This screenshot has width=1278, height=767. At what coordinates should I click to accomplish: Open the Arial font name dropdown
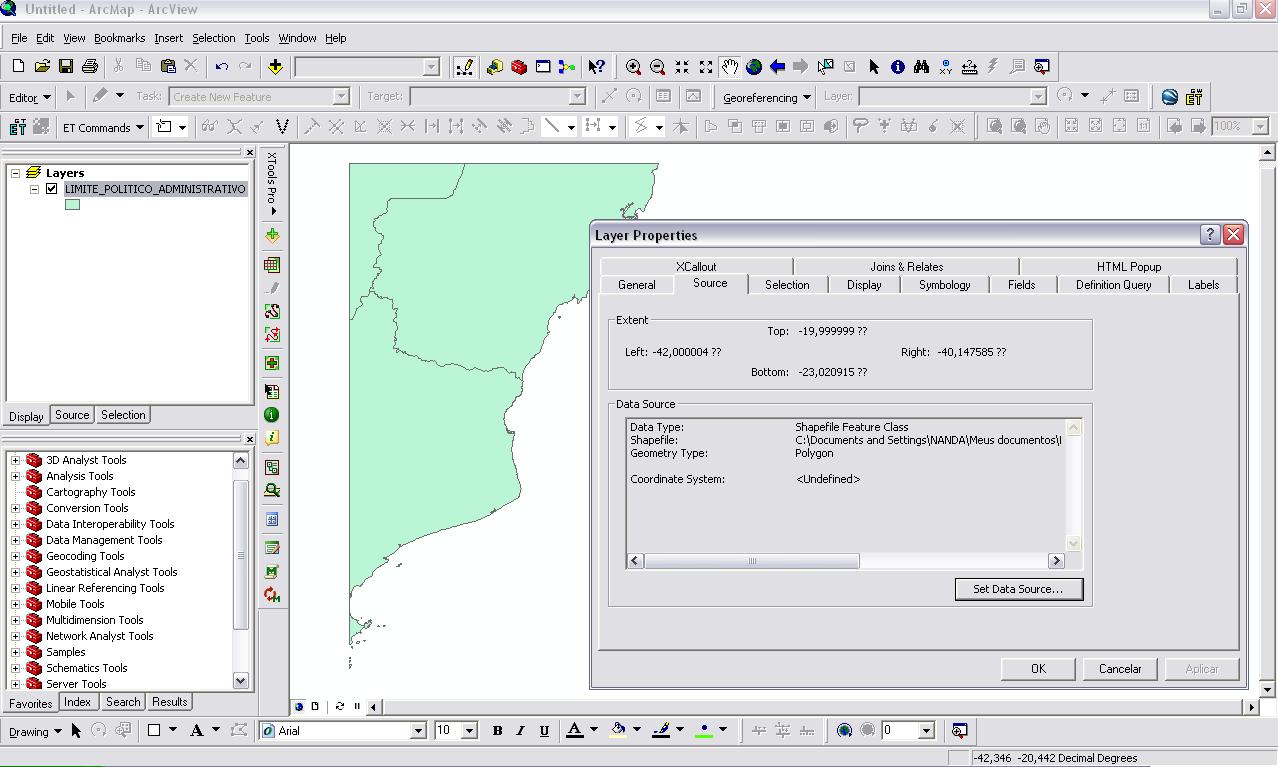tap(418, 731)
